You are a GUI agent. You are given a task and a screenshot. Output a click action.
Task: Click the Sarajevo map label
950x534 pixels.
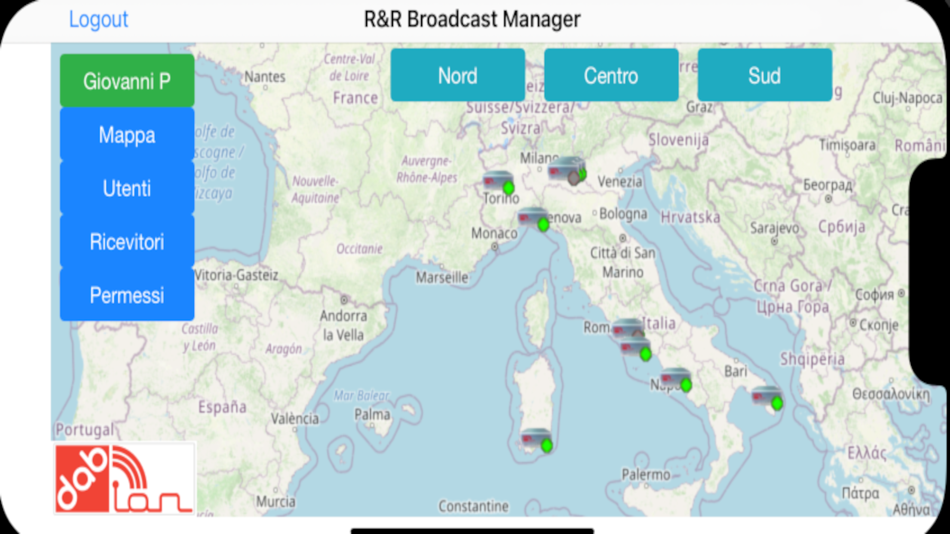click(x=774, y=228)
